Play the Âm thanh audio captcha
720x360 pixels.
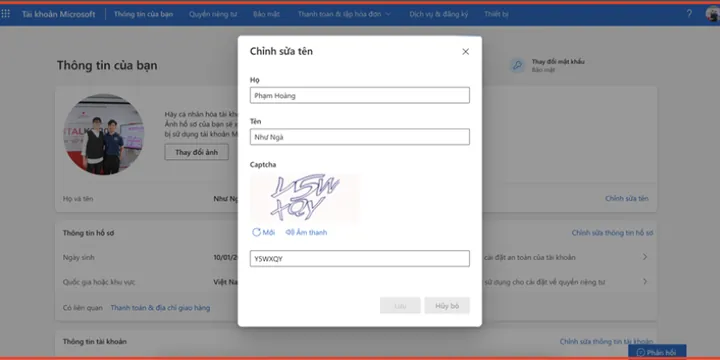[x=306, y=232]
